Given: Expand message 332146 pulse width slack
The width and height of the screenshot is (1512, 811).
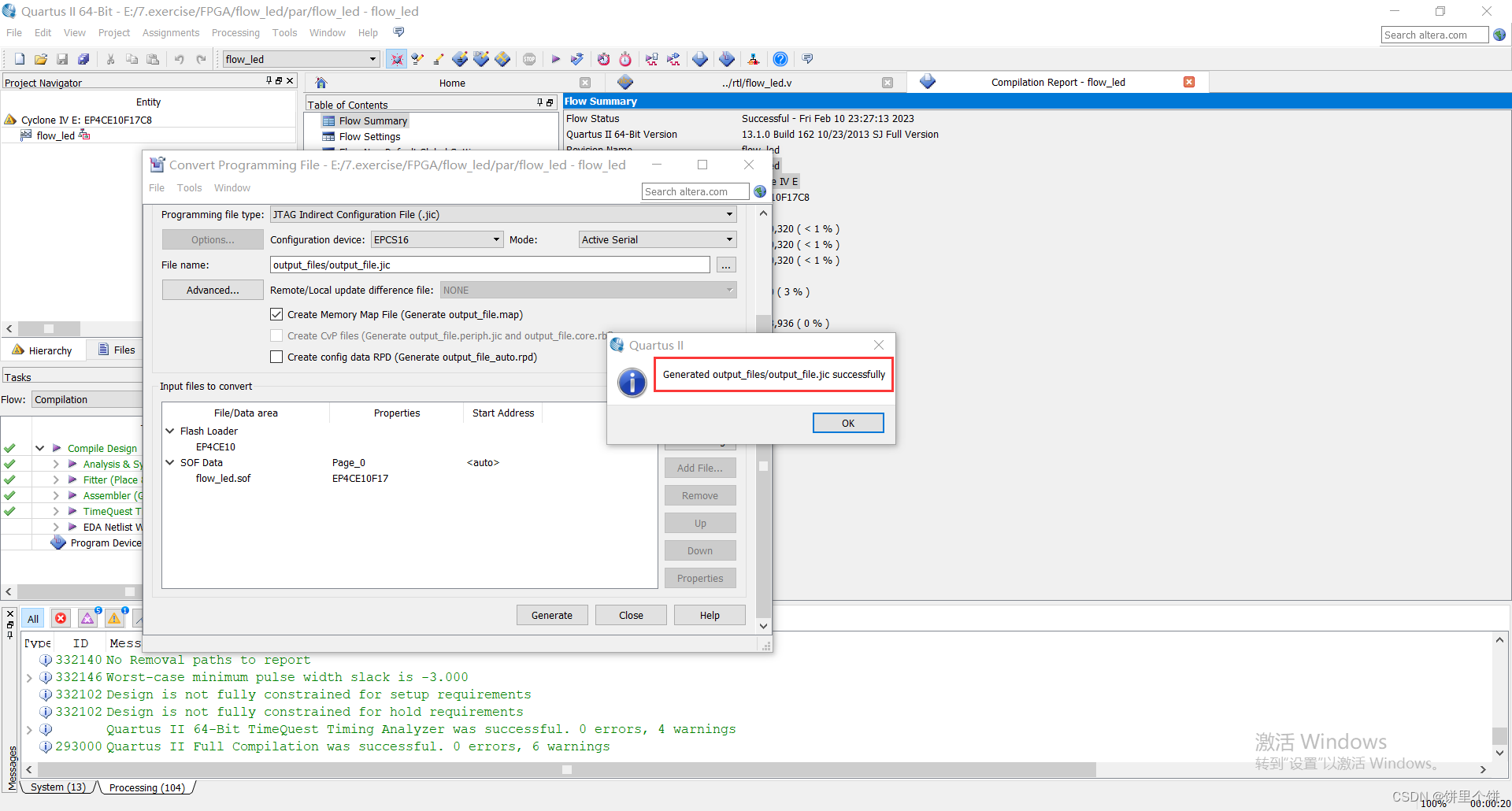Looking at the screenshot, I should [29, 677].
